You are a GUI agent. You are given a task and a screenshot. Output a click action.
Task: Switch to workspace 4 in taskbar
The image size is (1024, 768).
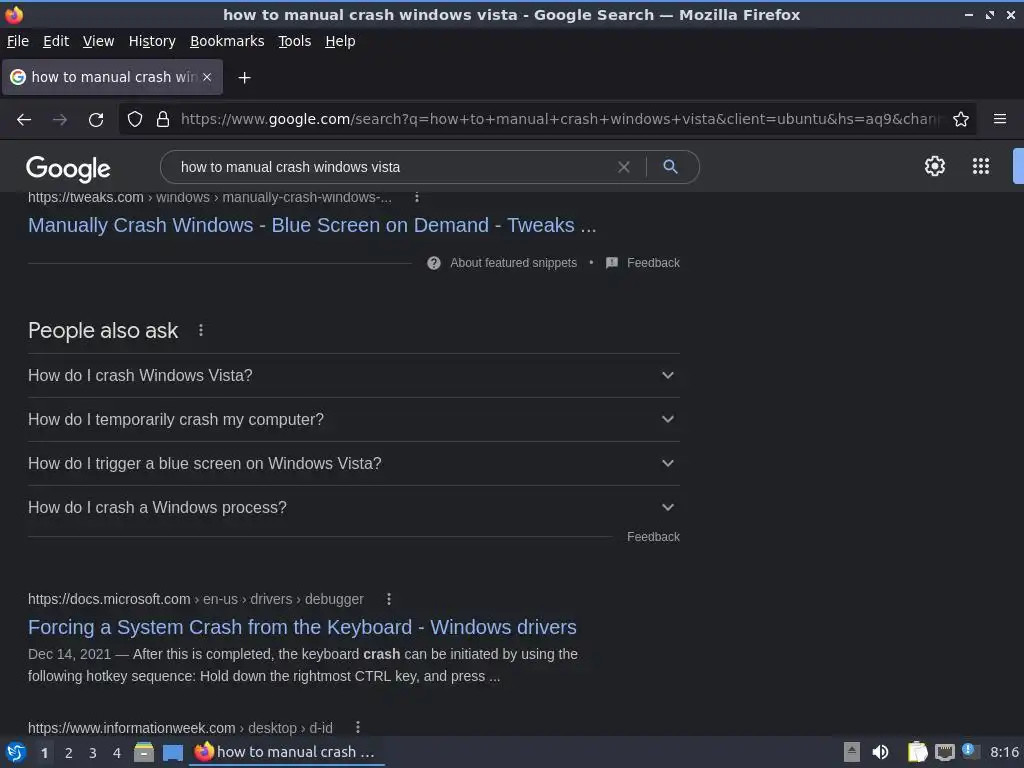(x=117, y=753)
